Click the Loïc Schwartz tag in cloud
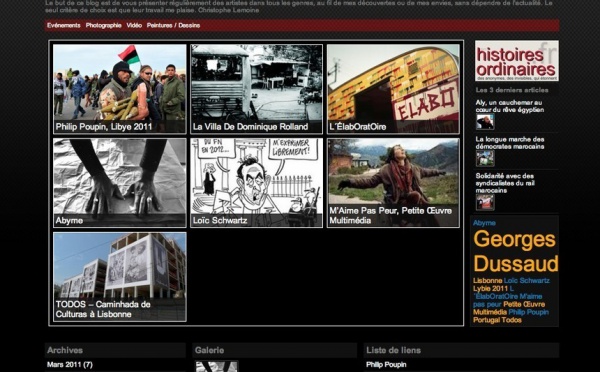The image size is (600, 372). [x=527, y=281]
